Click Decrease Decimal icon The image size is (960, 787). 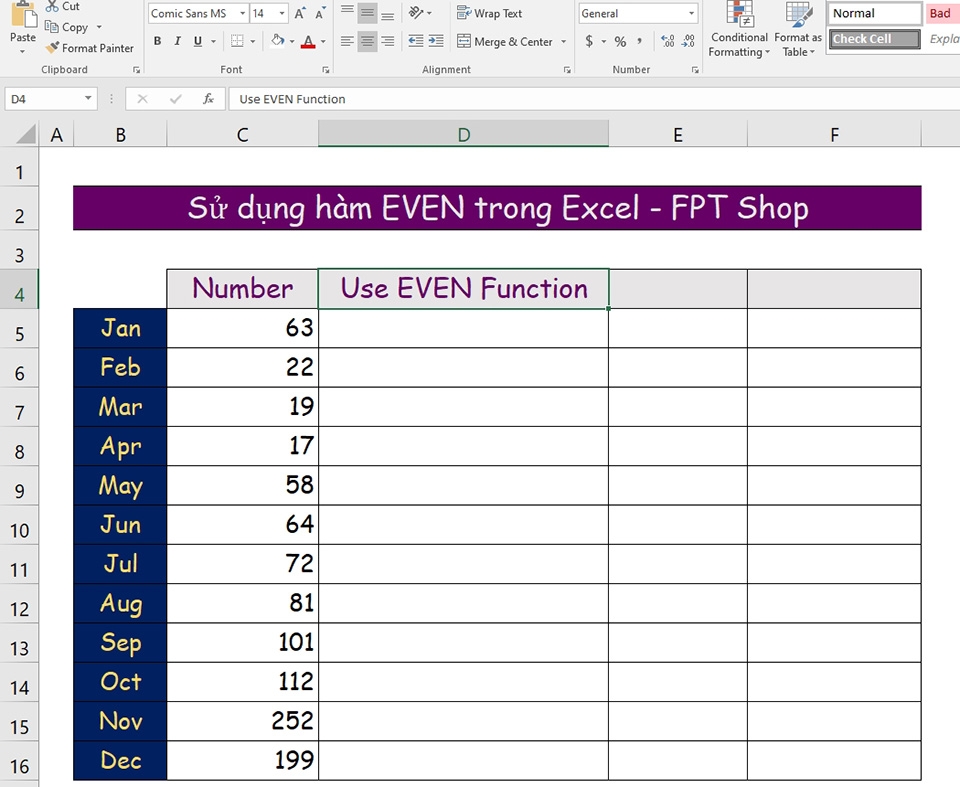[688, 41]
